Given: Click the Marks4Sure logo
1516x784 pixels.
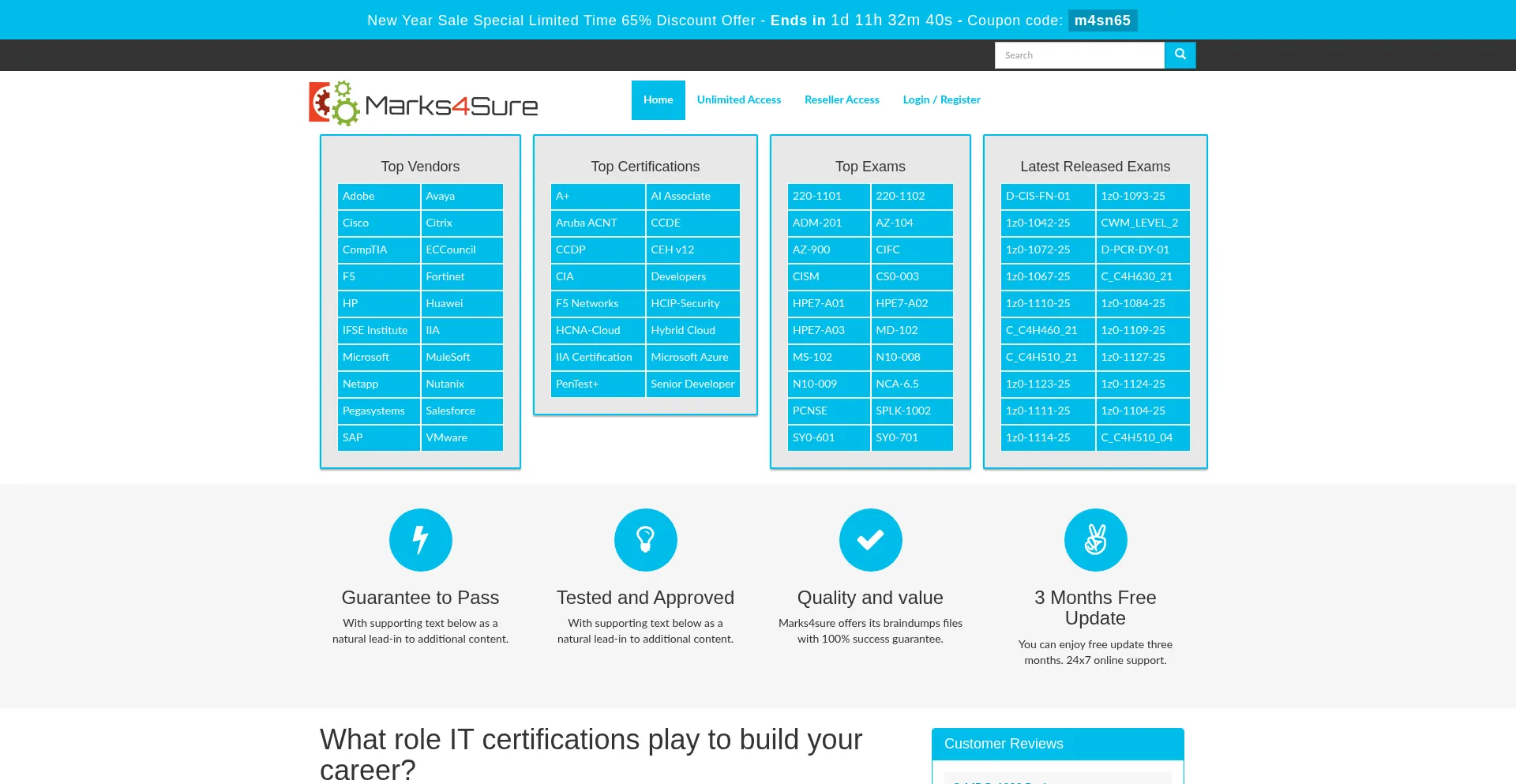Looking at the screenshot, I should pos(423,103).
